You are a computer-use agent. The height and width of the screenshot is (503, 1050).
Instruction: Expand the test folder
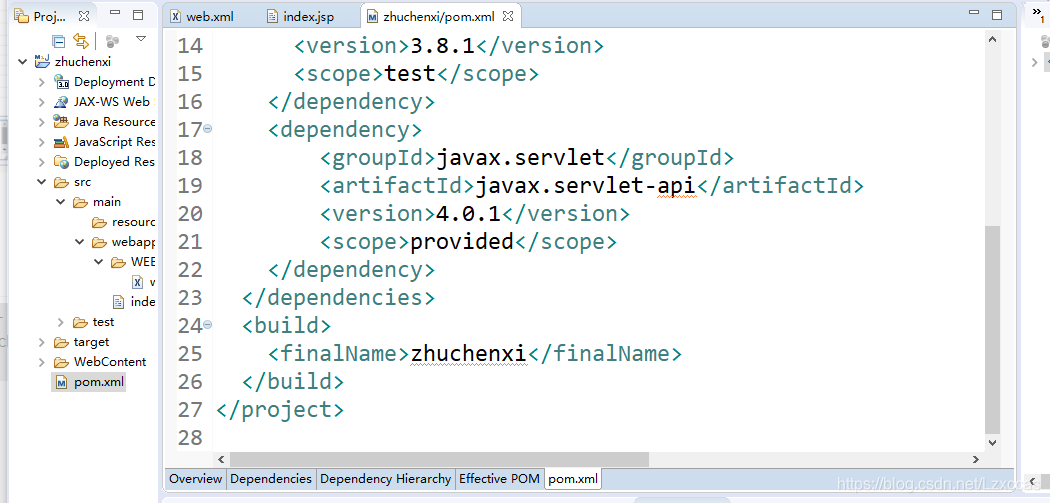[60, 322]
